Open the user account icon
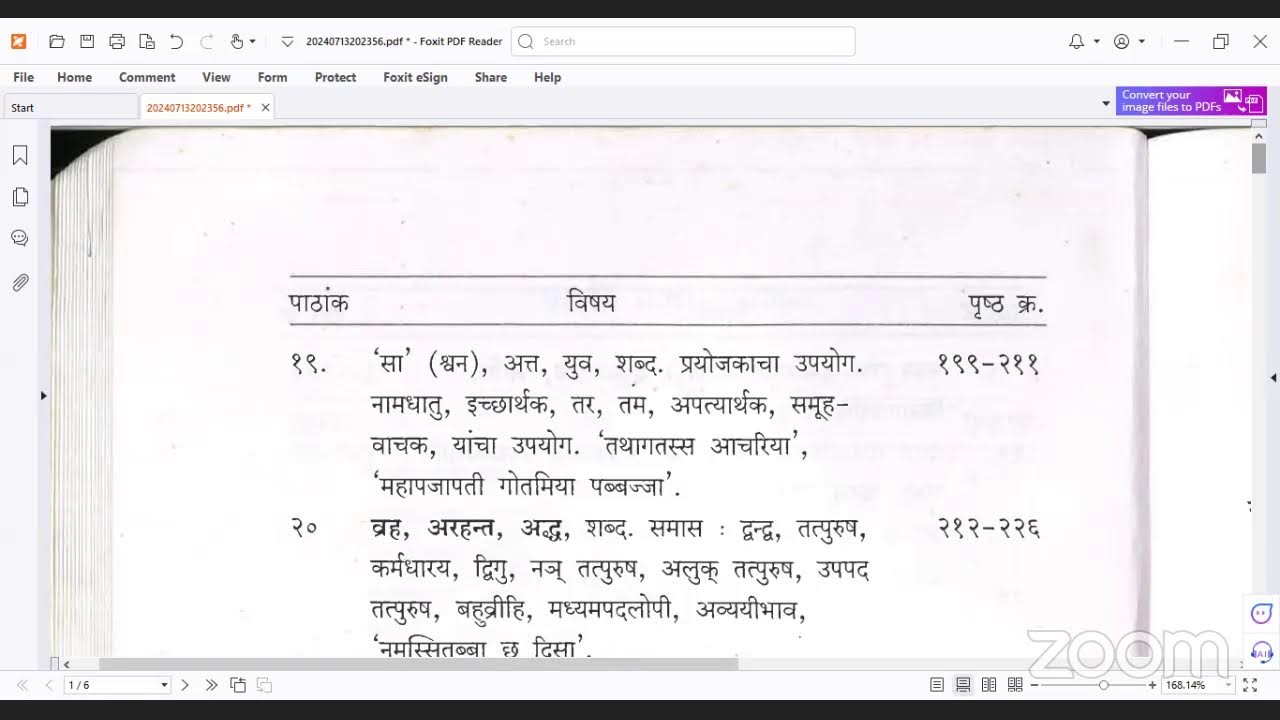The image size is (1280, 720). (1122, 41)
